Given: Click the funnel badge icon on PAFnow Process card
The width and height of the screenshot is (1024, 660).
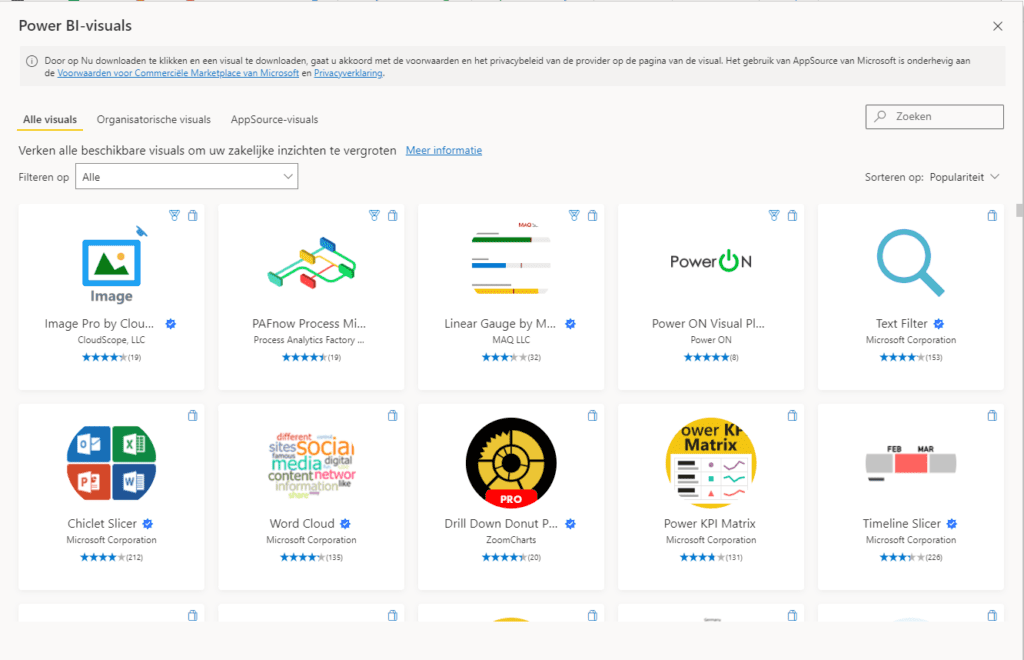Looking at the screenshot, I should pos(374,215).
